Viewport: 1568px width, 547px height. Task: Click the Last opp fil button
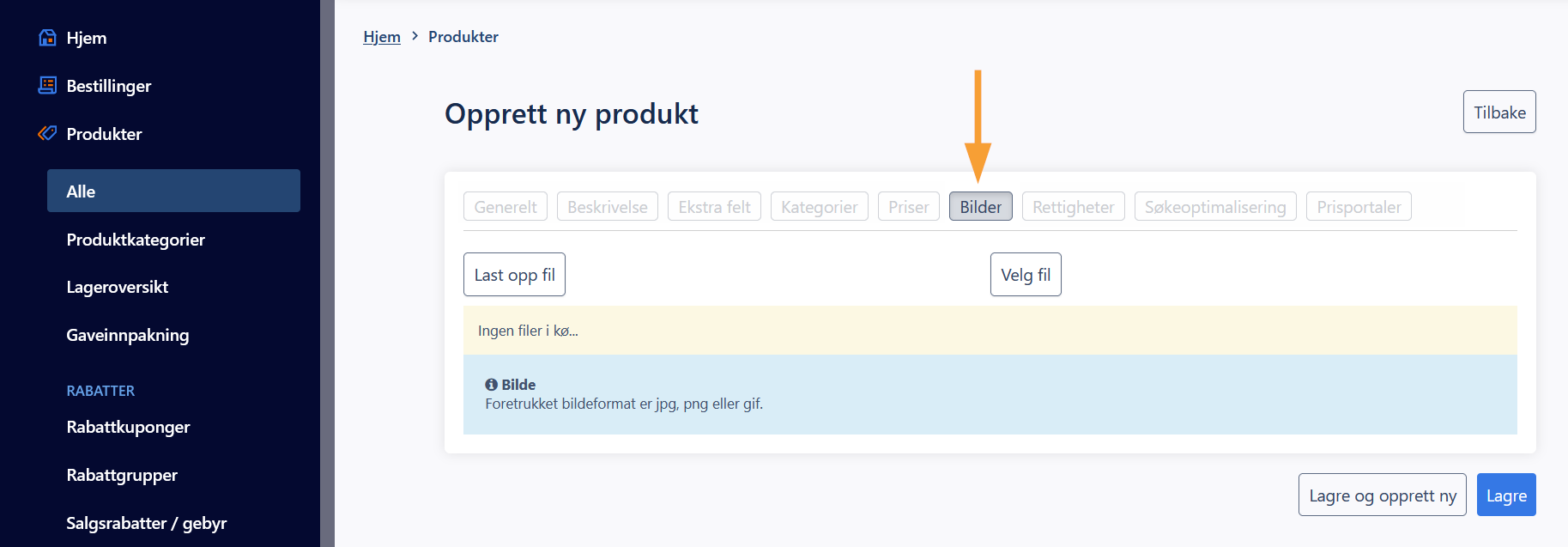(x=514, y=274)
